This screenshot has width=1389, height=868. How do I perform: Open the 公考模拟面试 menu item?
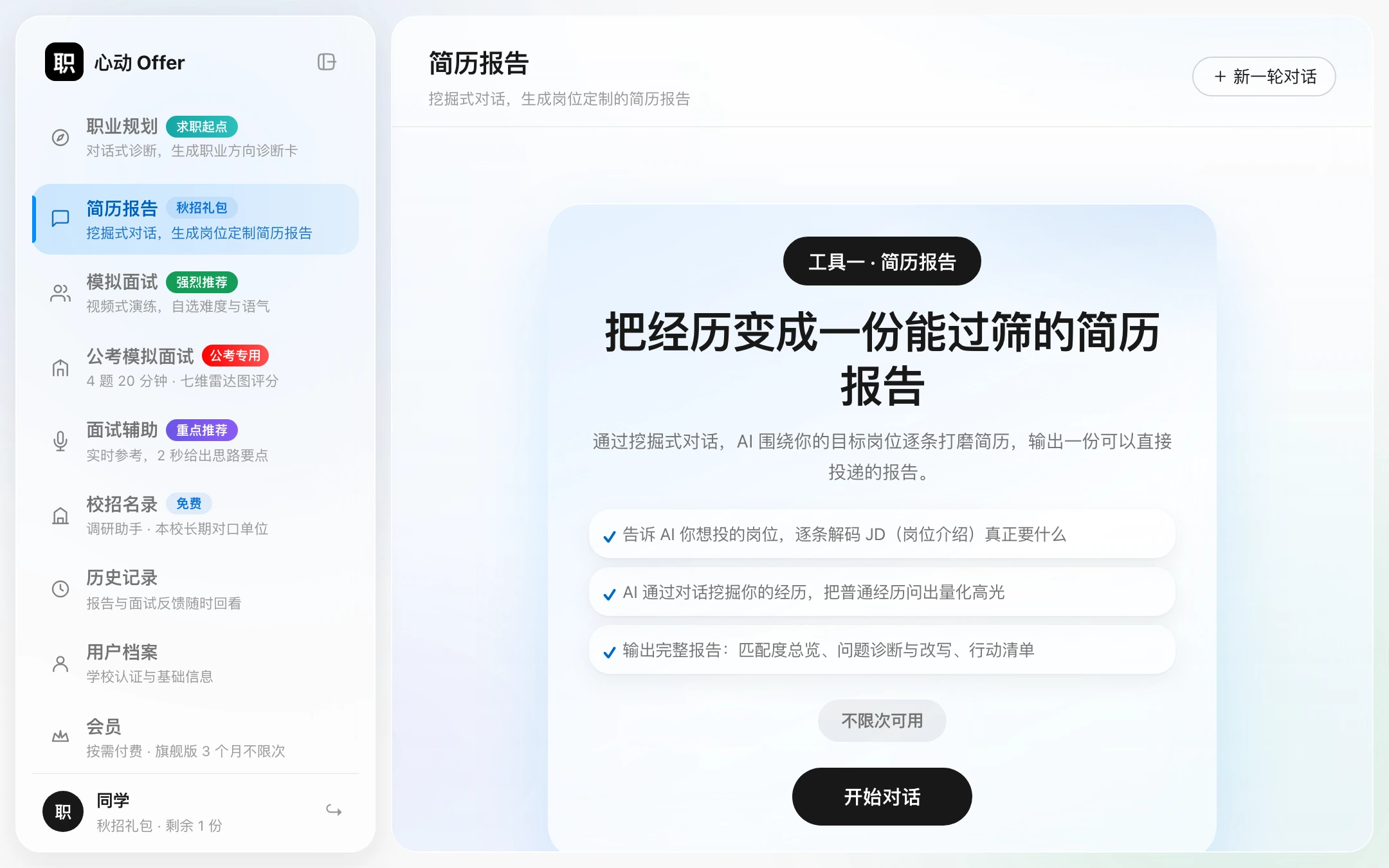[x=195, y=368]
